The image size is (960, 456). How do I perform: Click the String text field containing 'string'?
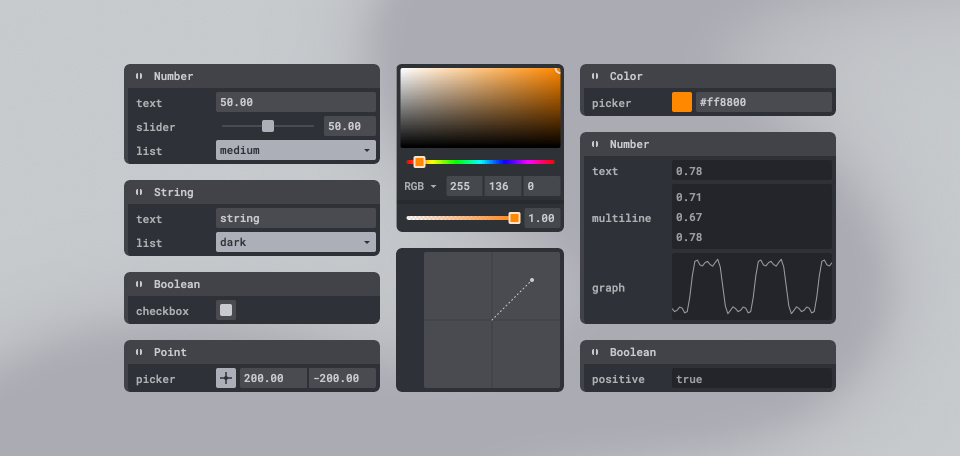[x=296, y=218]
